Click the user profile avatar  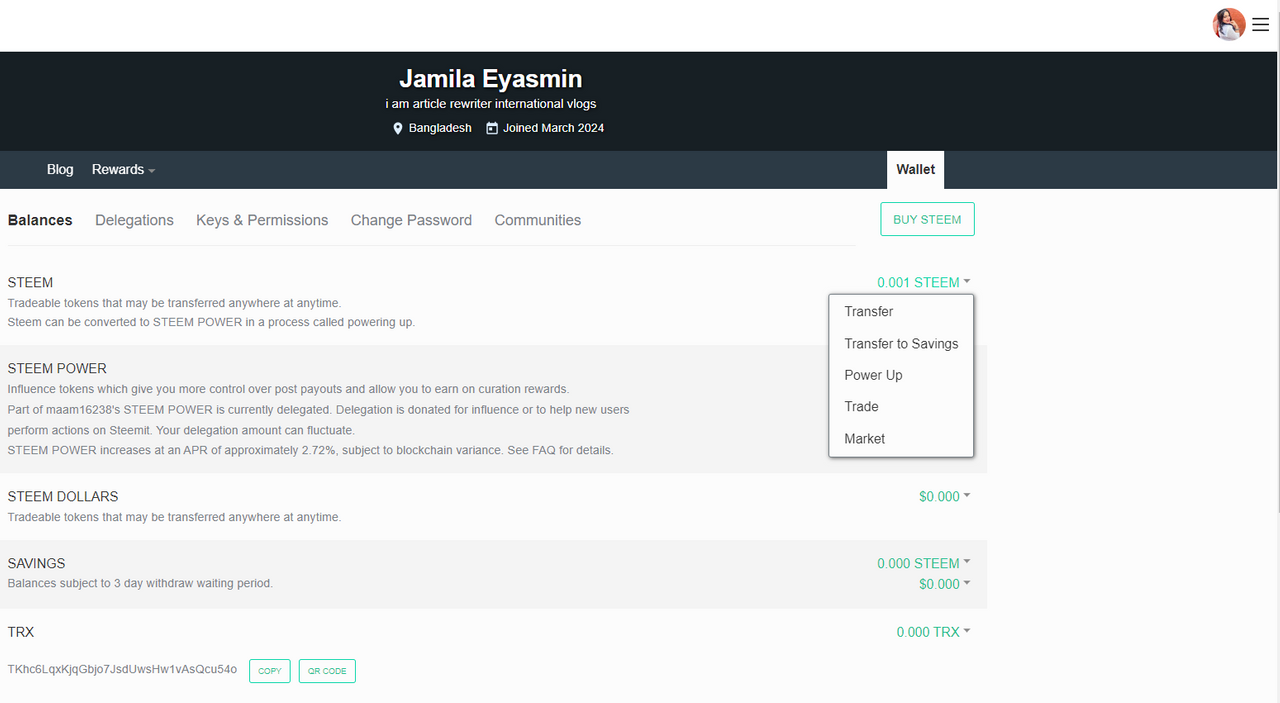pos(1229,24)
